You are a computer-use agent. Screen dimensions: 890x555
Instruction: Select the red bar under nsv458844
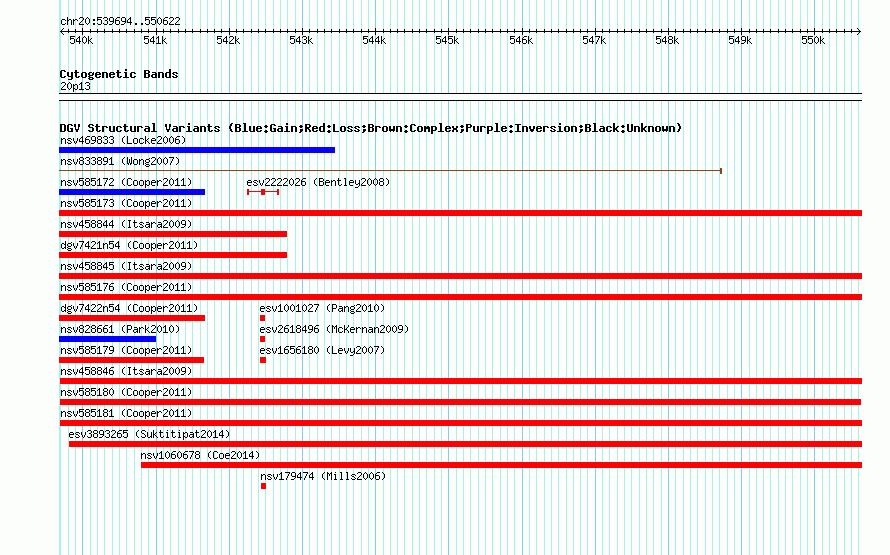173,234
